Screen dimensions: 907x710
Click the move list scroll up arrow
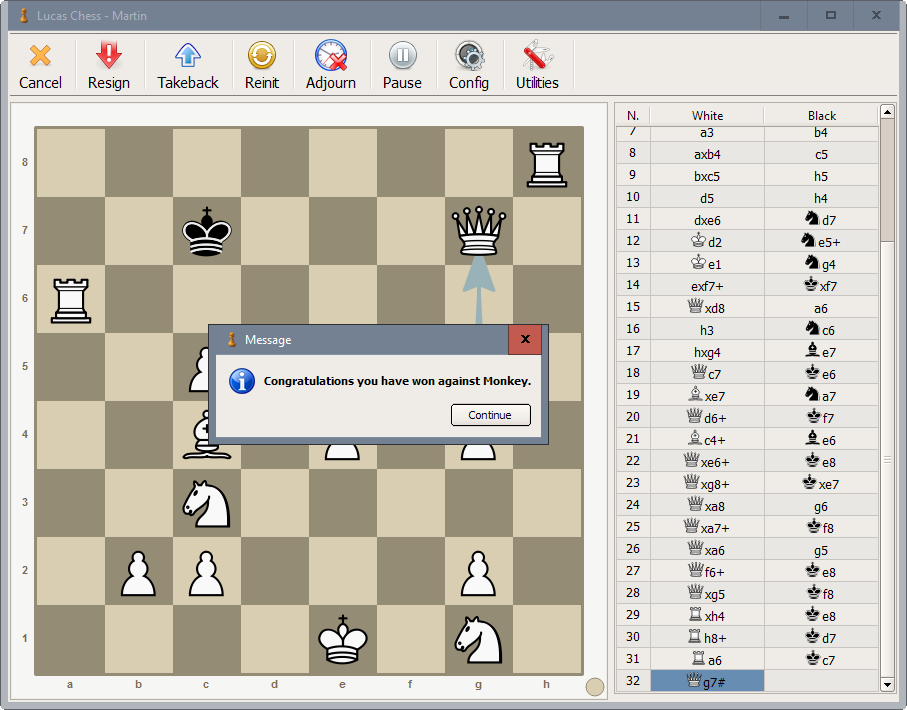click(x=887, y=111)
